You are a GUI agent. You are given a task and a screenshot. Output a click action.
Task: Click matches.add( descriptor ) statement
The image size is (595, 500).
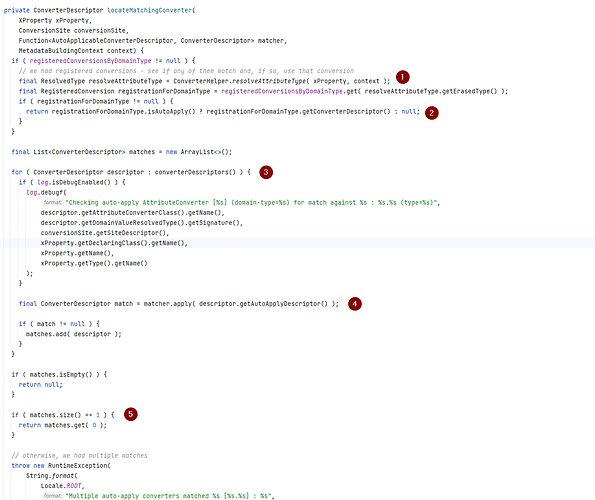[x=74, y=334]
